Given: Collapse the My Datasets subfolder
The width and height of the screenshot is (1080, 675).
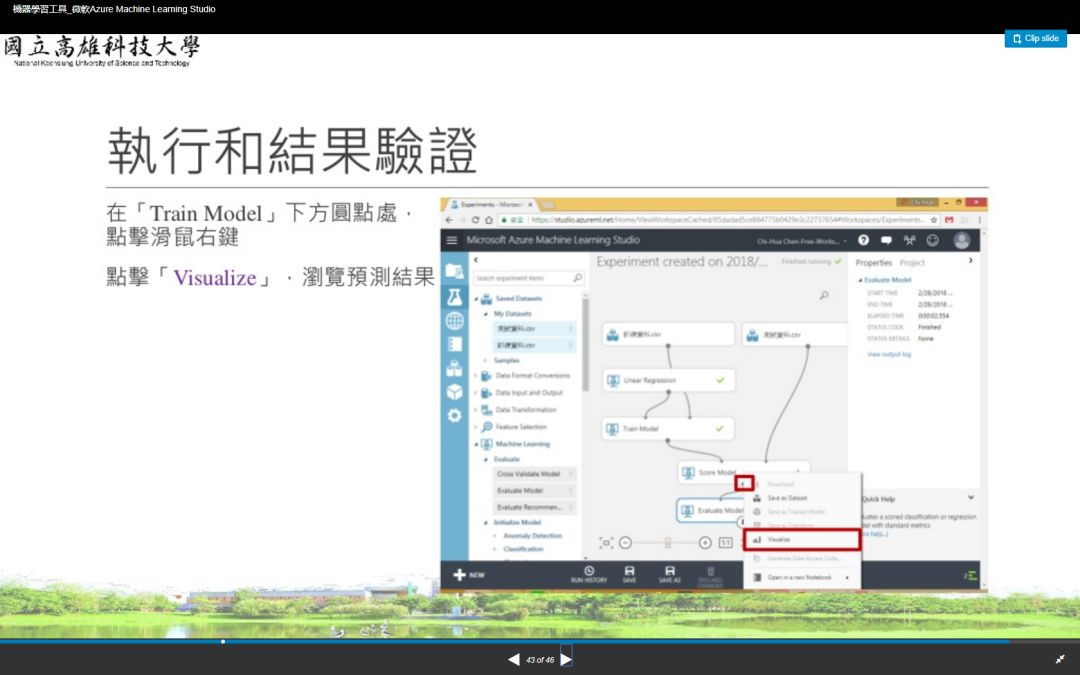Looking at the screenshot, I should [x=486, y=314].
